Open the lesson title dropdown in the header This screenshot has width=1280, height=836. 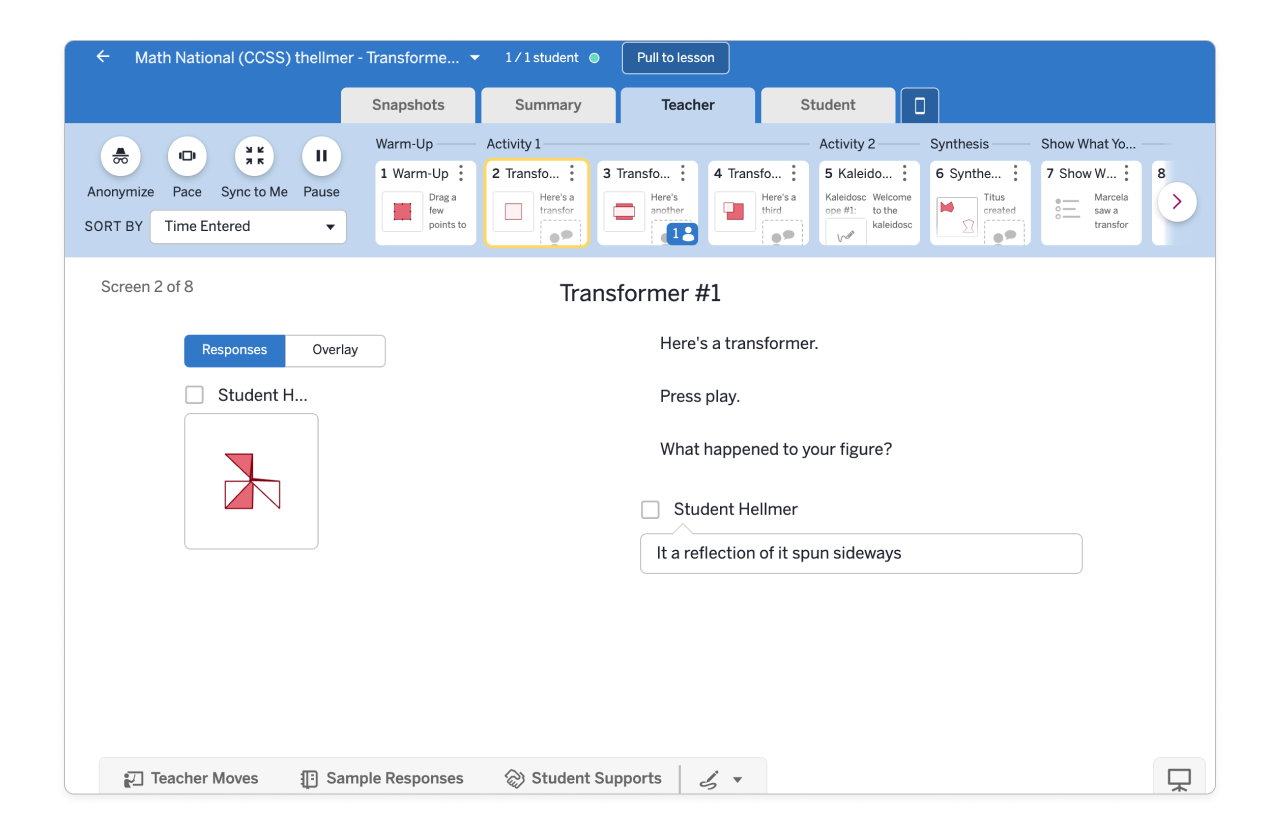[474, 57]
